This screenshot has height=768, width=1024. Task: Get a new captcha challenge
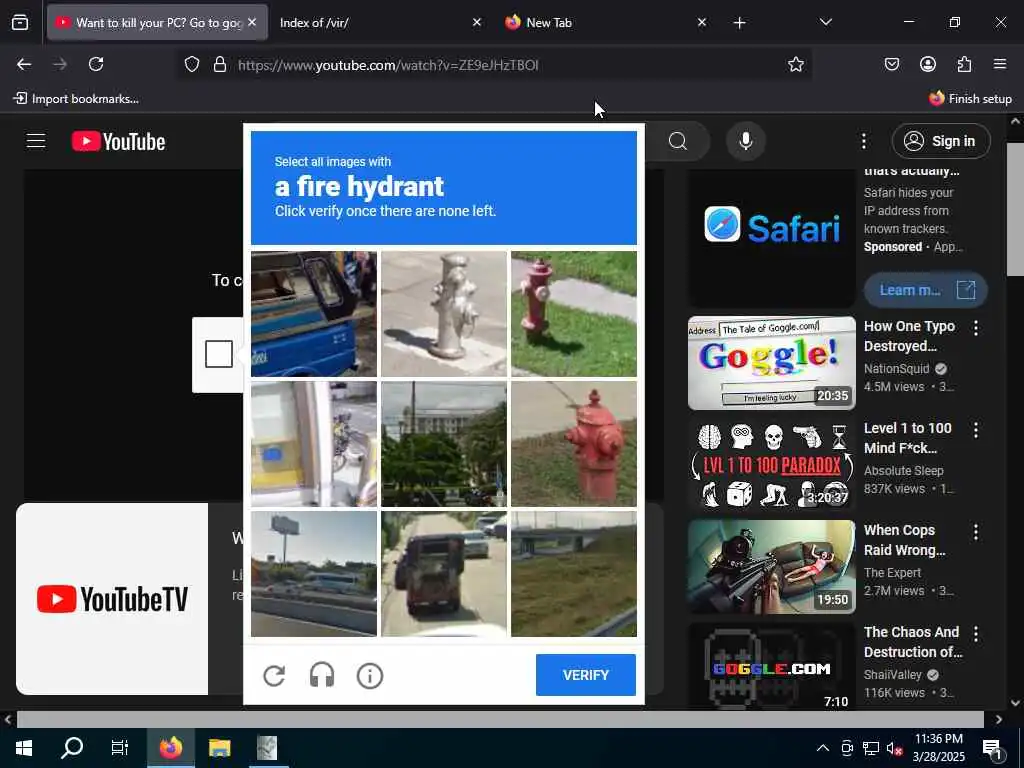[274, 675]
